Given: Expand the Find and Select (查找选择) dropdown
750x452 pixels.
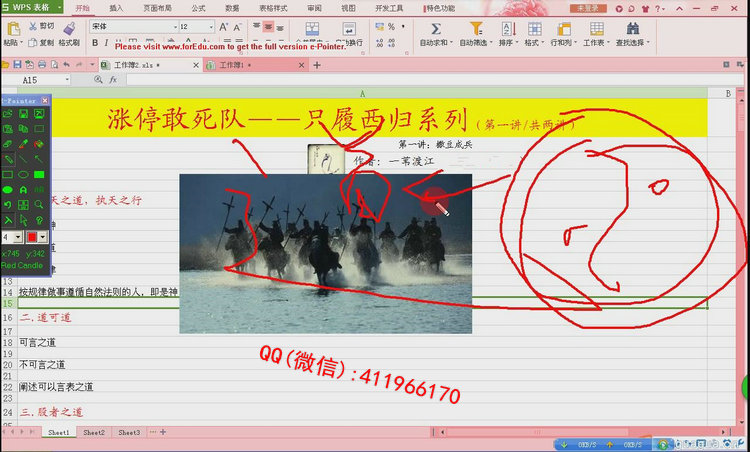Looking at the screenshot, I should pos(649,43).
